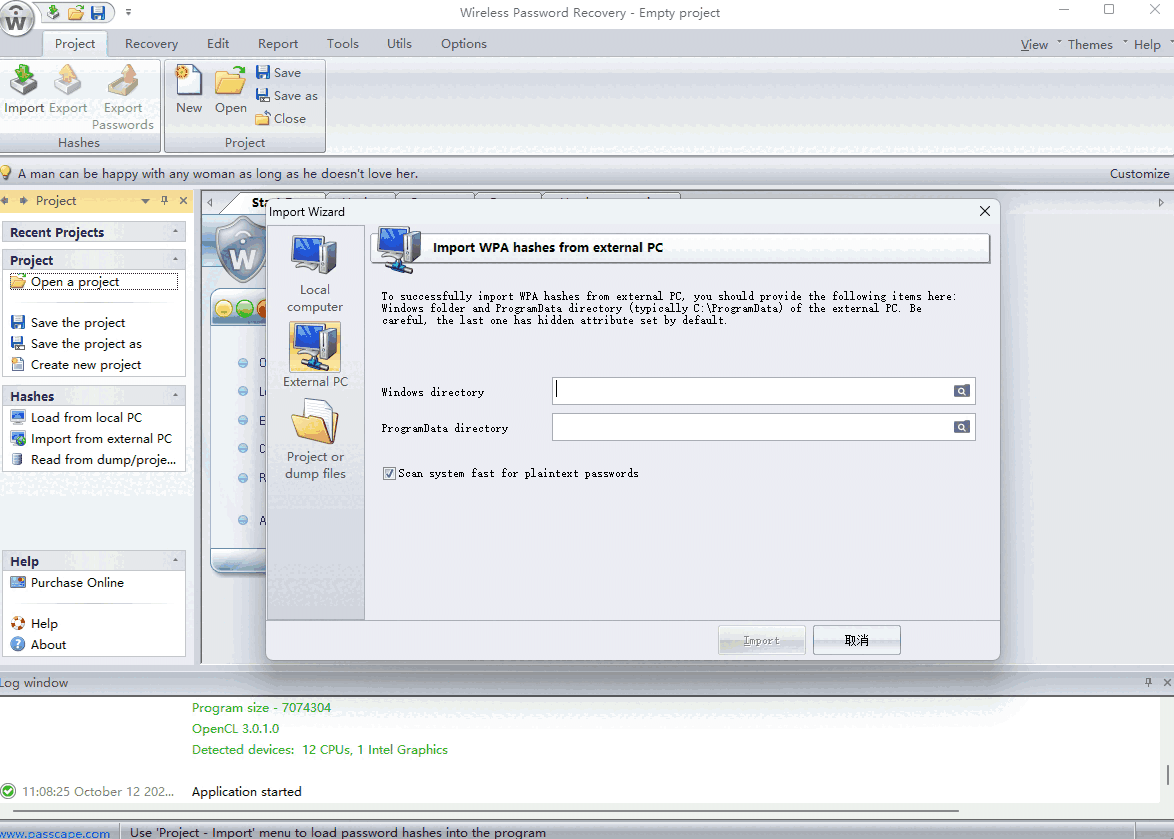Click the Windows directory browse magnifier
The height and width of the screenshot is (839, 1174).
click(961, 391)
